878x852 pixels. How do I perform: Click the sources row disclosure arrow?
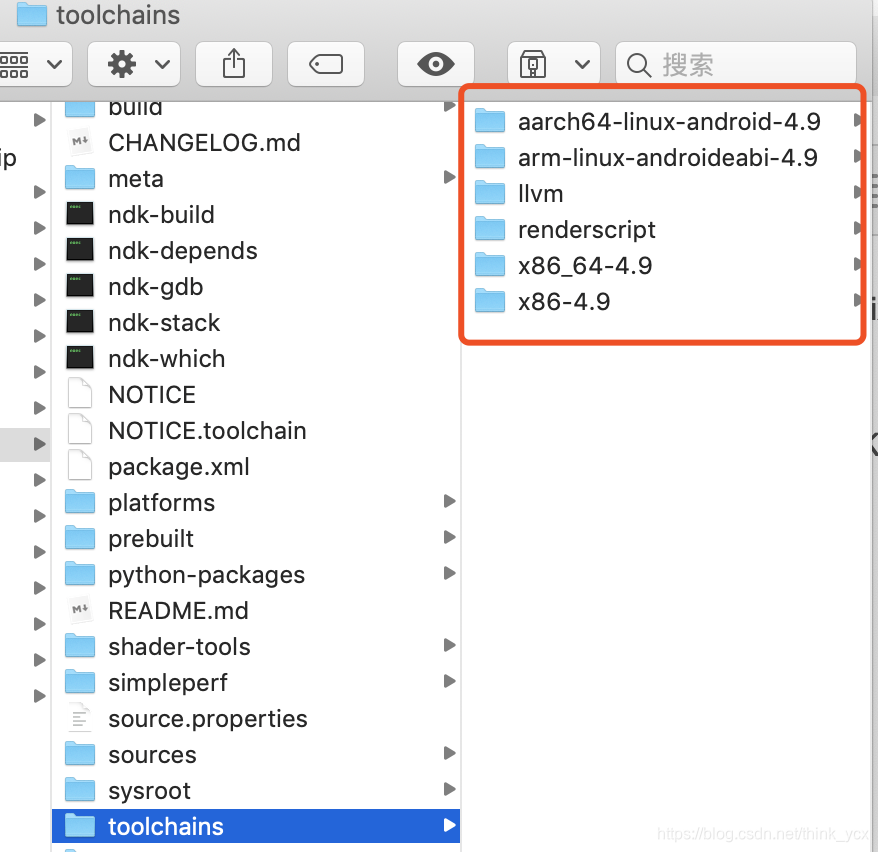(450, 753)
